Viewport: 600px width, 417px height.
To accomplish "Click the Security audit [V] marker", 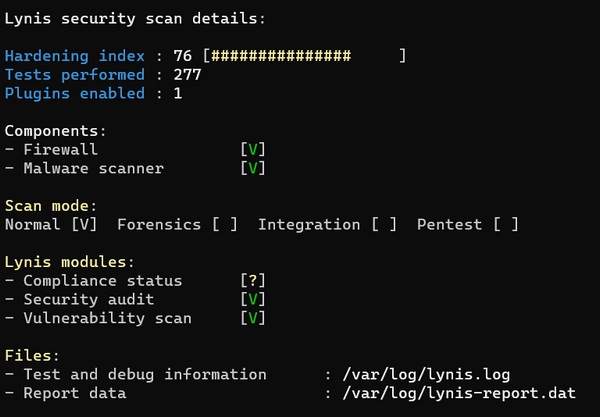I will click(253, 300).
